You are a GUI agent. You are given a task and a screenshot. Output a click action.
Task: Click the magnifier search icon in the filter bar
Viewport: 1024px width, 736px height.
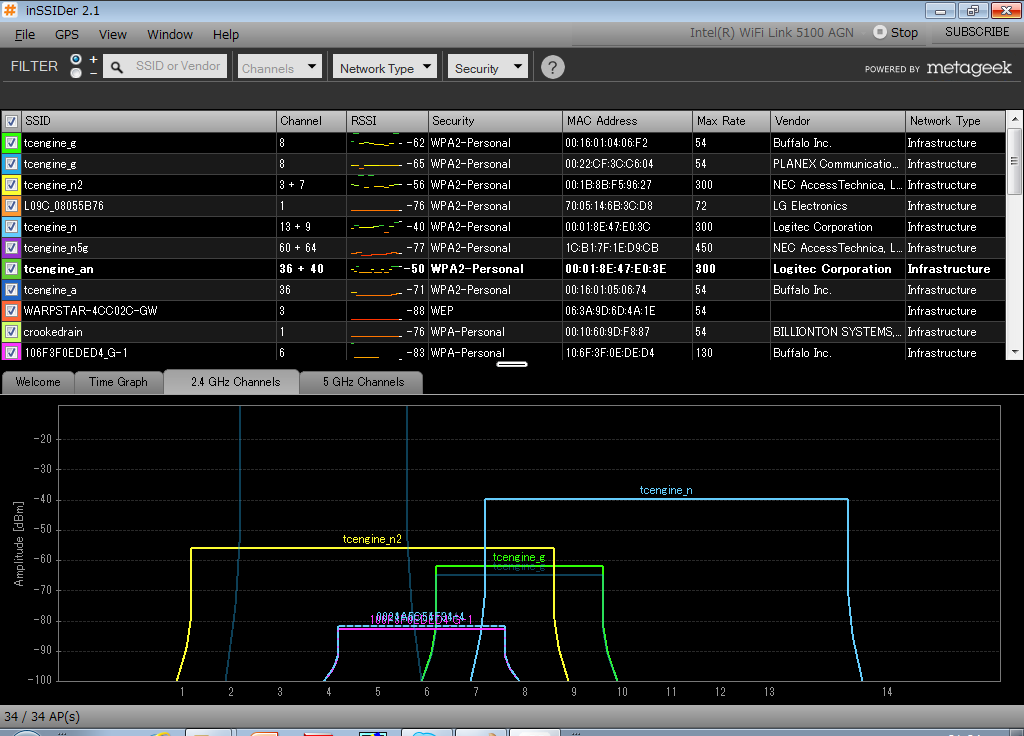[x=117, y=67]
